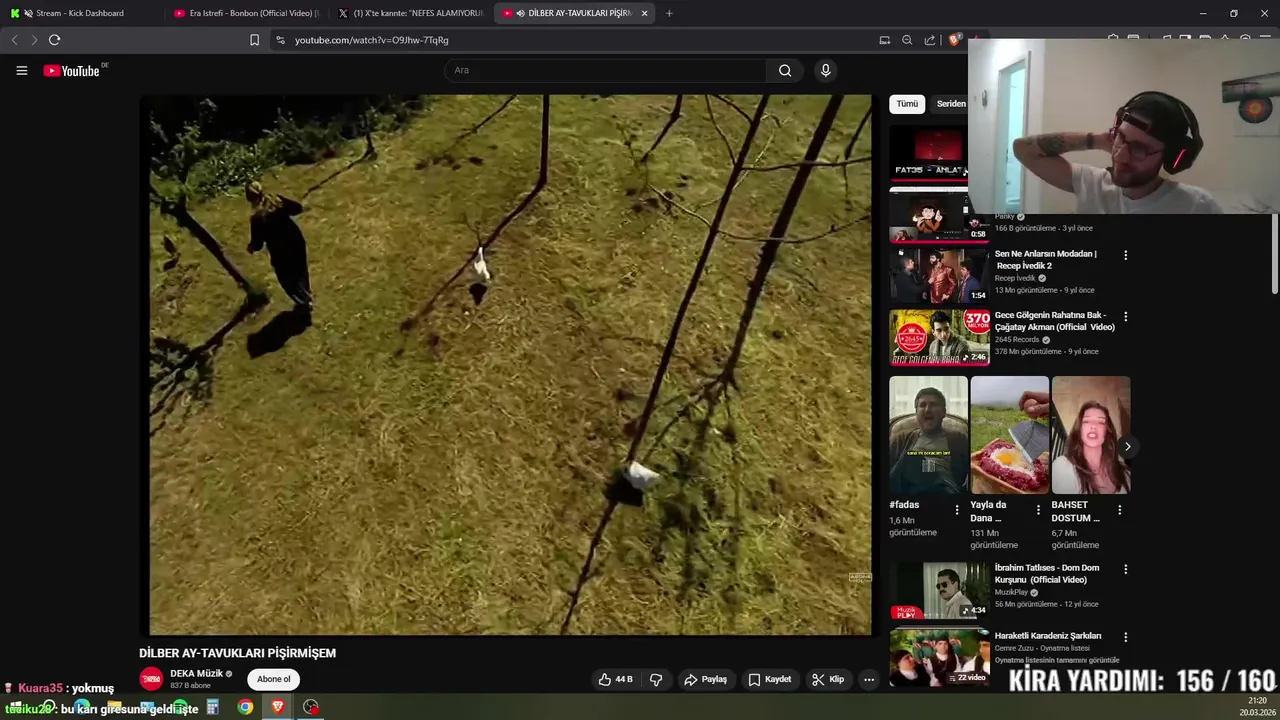The image size is (1280, 720).
Task: Open a new browser tab
Action: 669,13
